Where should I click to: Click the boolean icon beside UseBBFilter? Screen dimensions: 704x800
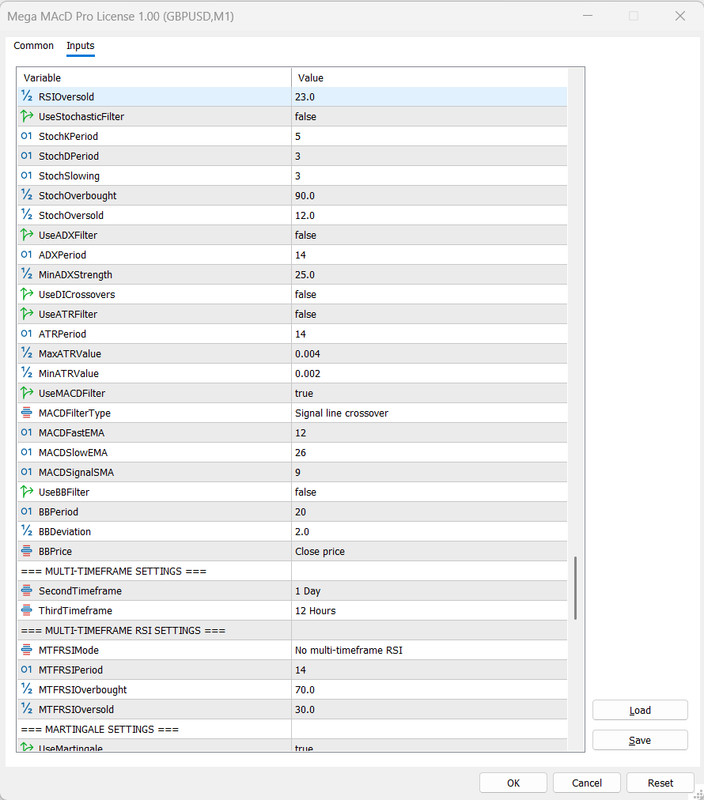[27, 492]
